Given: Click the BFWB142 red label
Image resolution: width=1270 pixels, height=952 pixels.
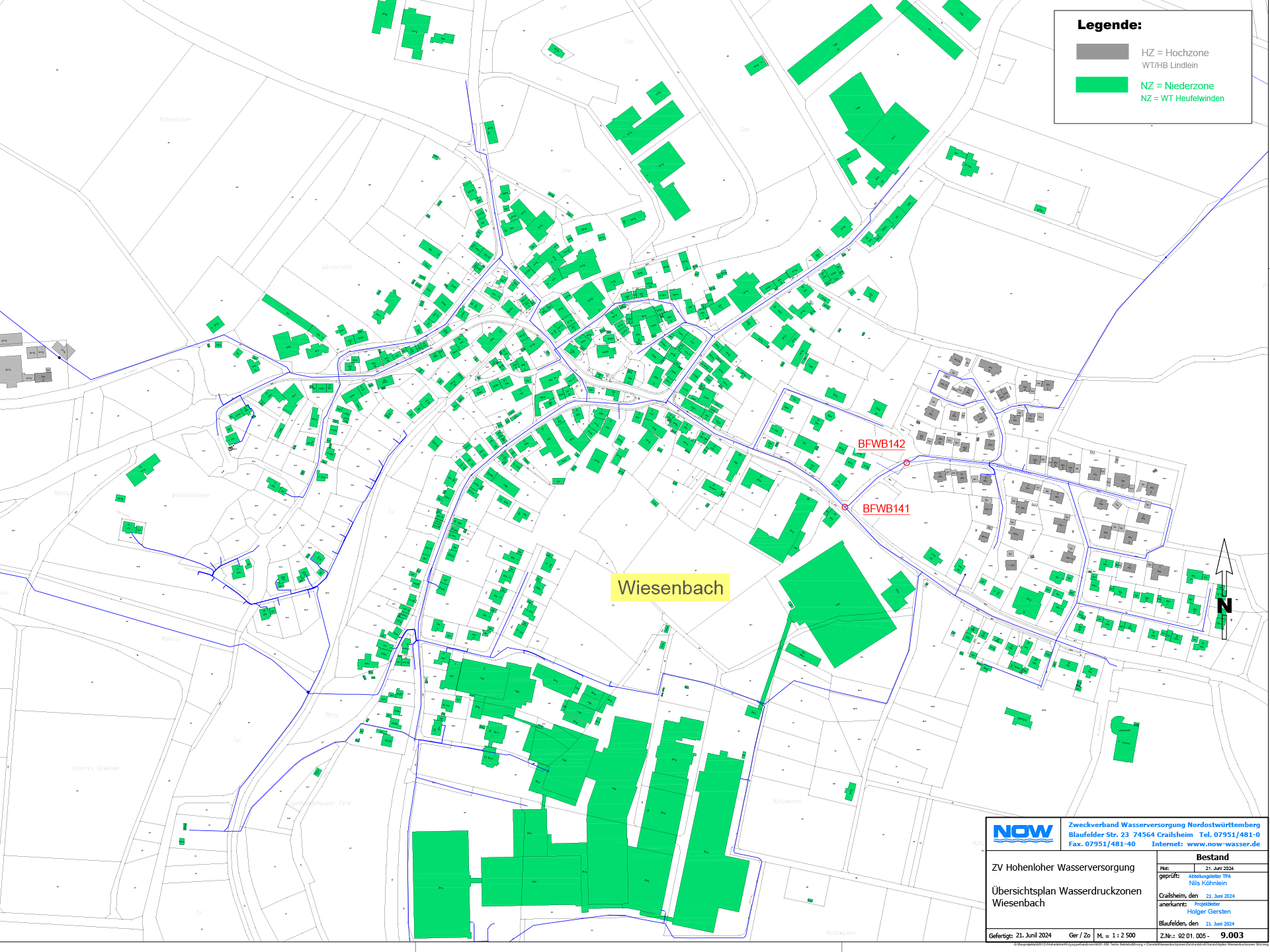Looking at the screenshot, I should tap(881, 444).
